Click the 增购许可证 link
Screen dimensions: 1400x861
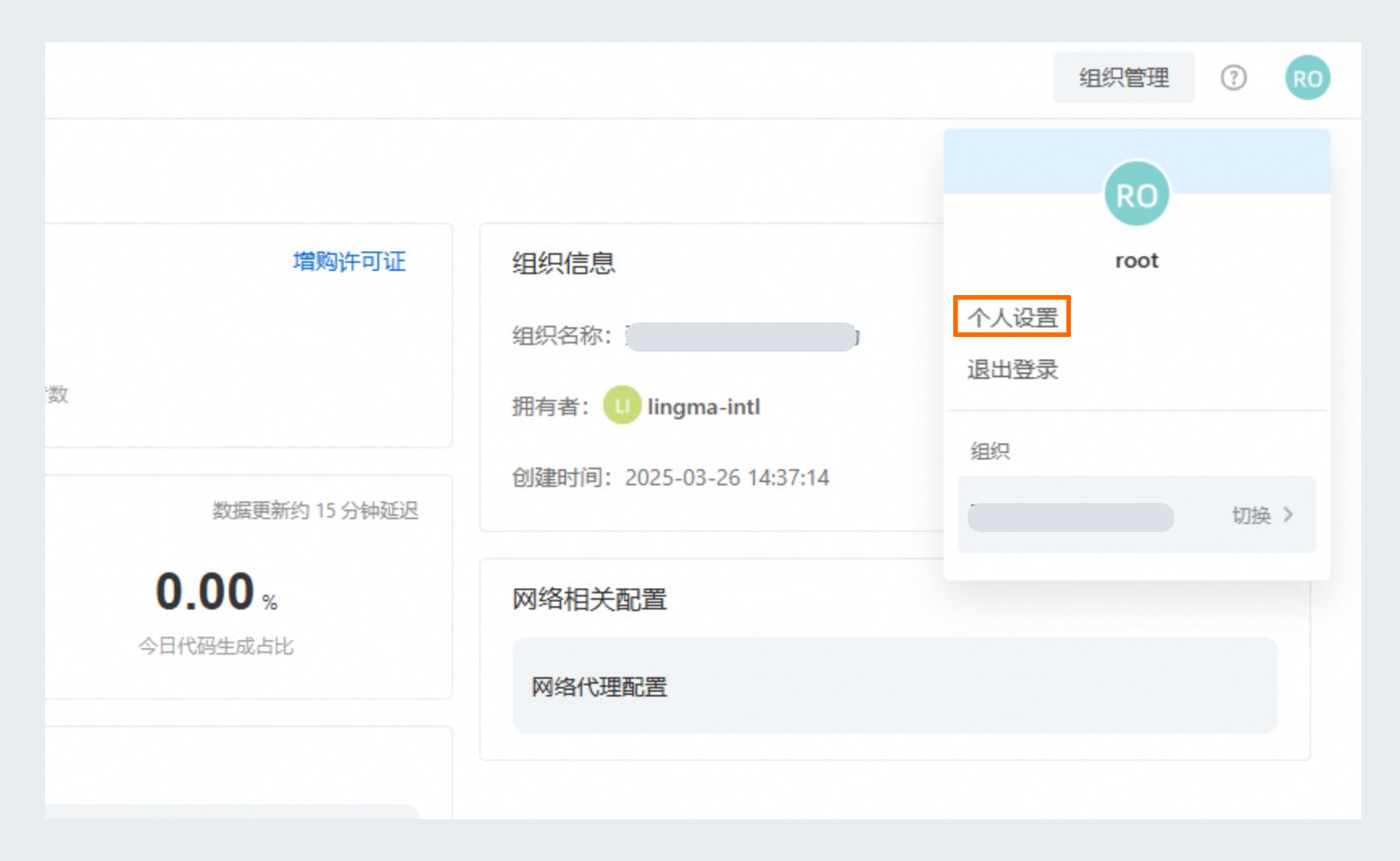pos(349,261)
